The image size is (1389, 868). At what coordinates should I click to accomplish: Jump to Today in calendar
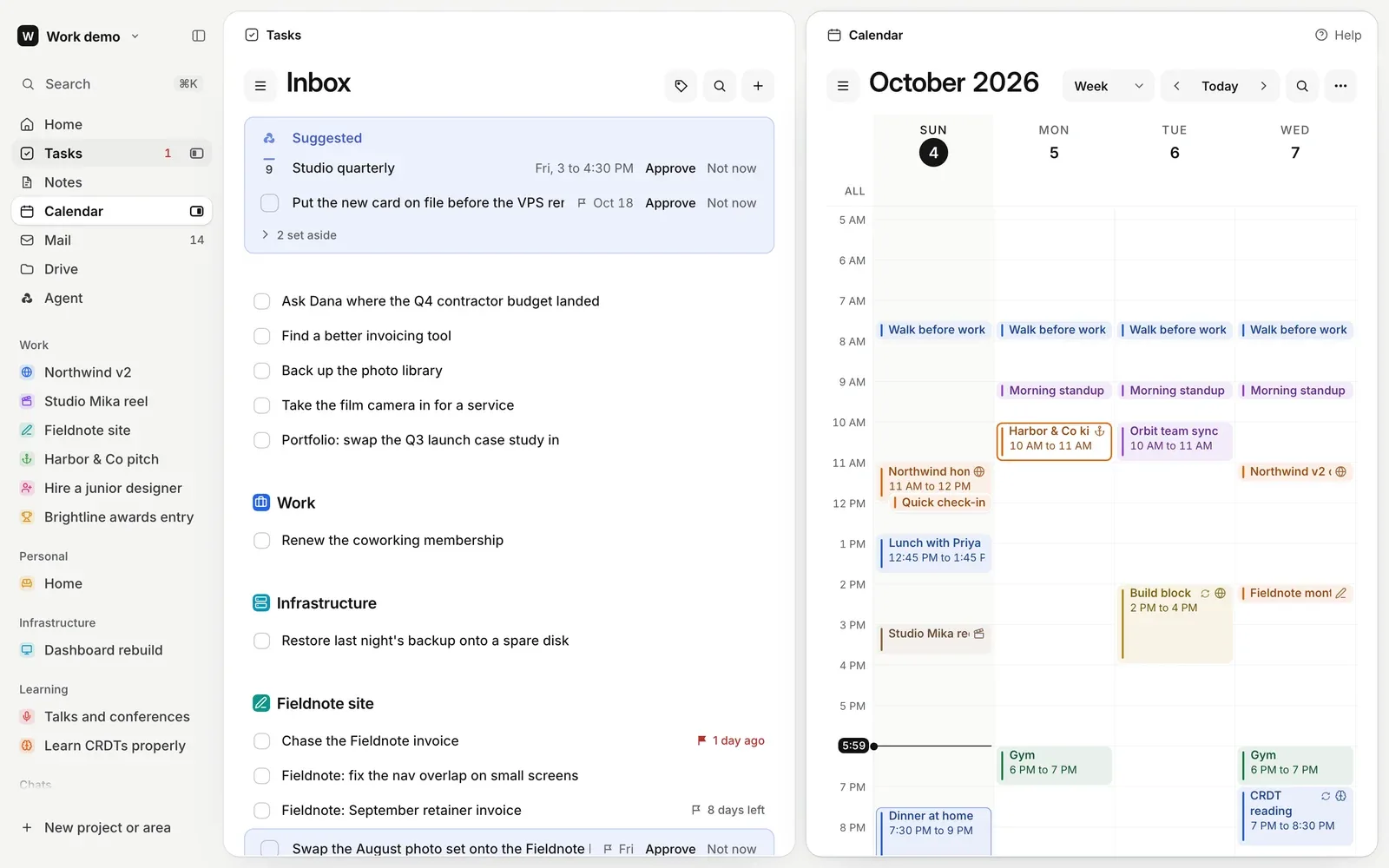click(1220, 86)
